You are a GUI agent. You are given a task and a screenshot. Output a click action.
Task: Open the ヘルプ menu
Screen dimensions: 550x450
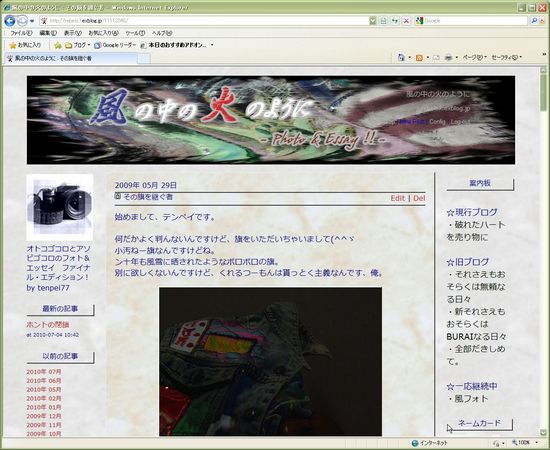coord(162,33)
